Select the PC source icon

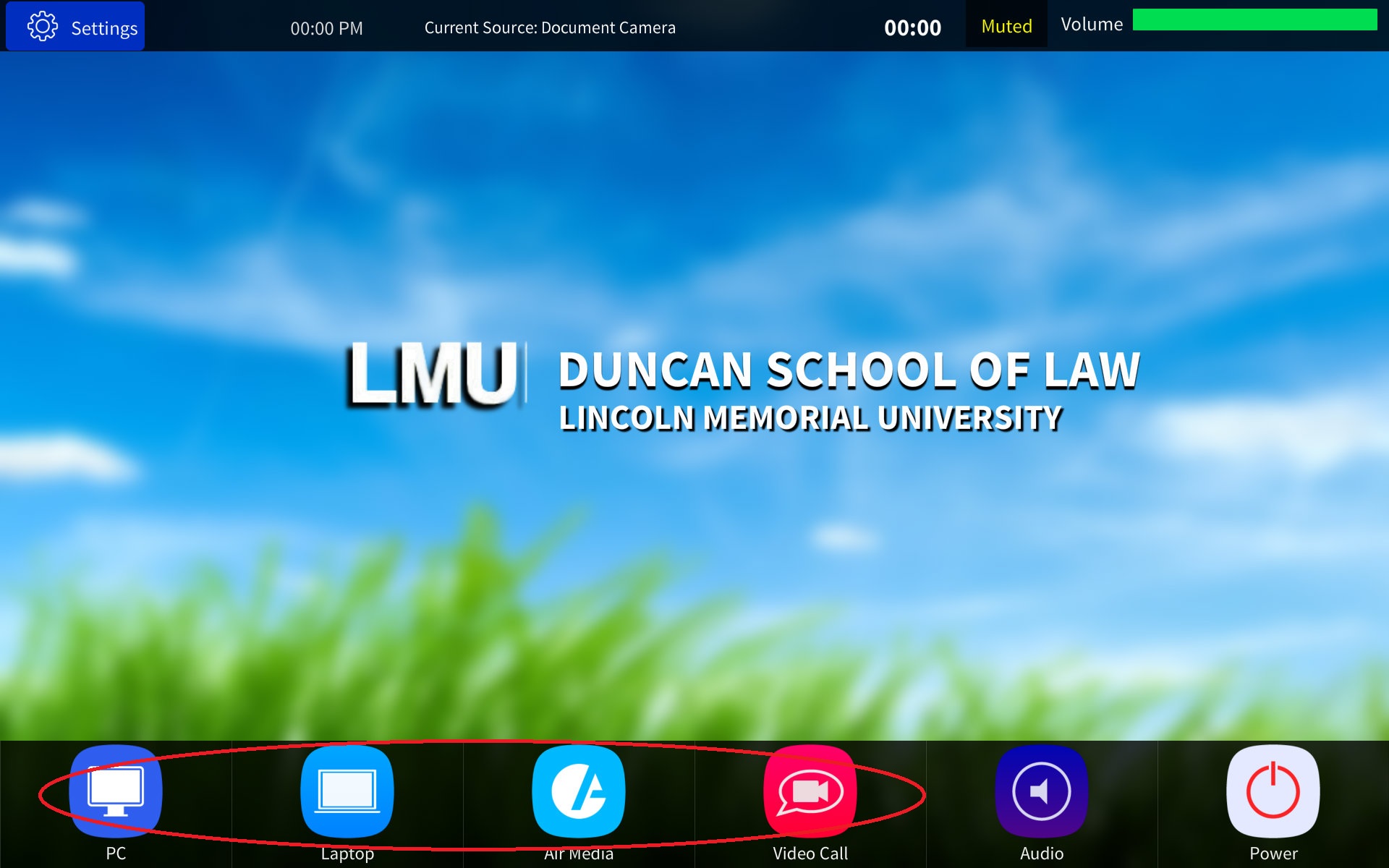tap(116, 791)
